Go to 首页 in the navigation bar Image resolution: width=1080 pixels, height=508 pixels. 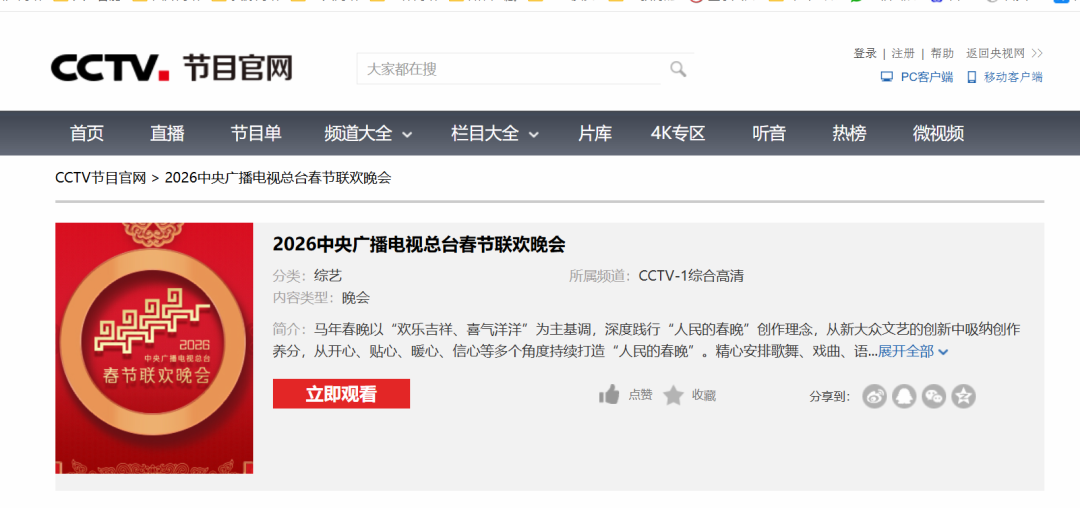87,134
